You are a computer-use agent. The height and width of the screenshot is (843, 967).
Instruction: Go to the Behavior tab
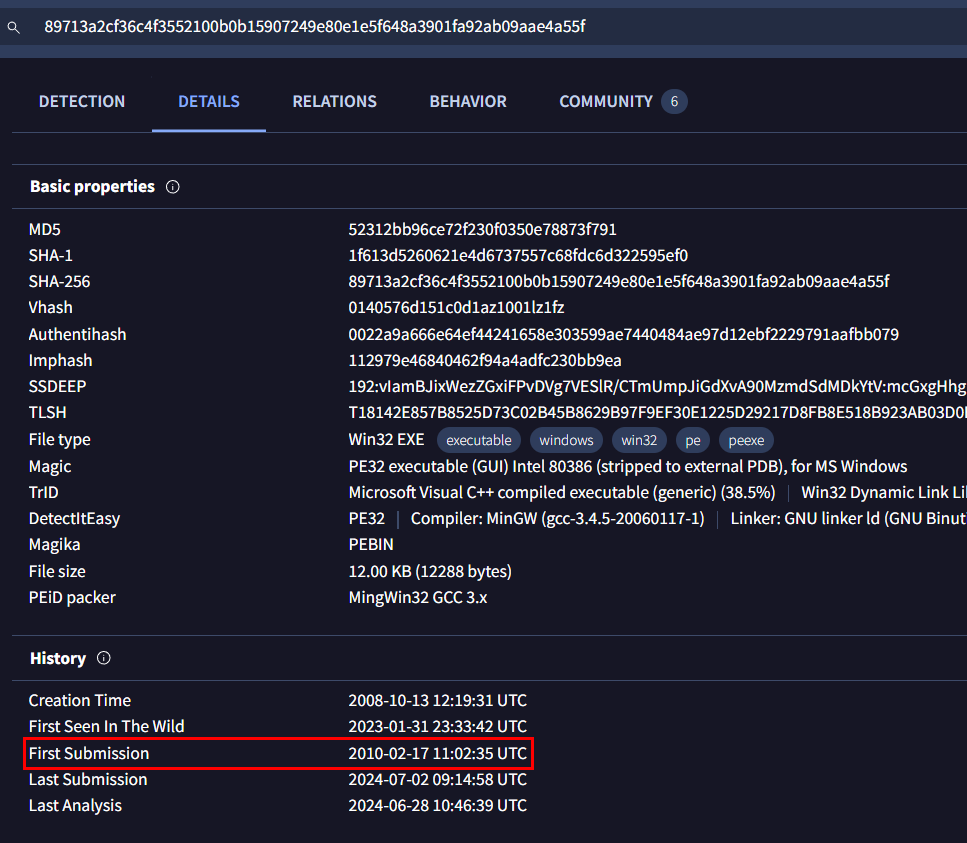coord(468,102)
